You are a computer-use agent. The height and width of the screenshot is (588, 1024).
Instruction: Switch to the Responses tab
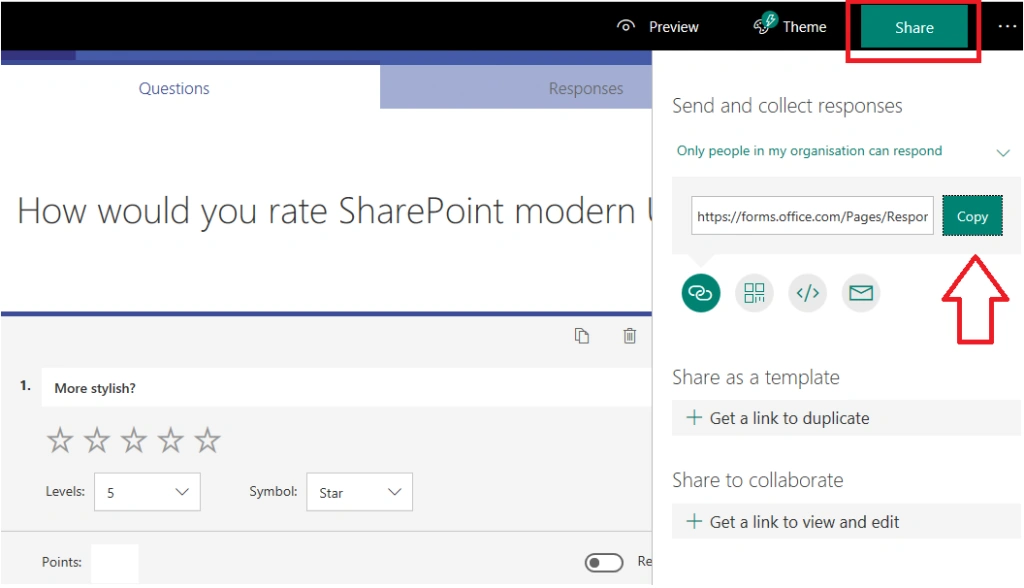586,88
